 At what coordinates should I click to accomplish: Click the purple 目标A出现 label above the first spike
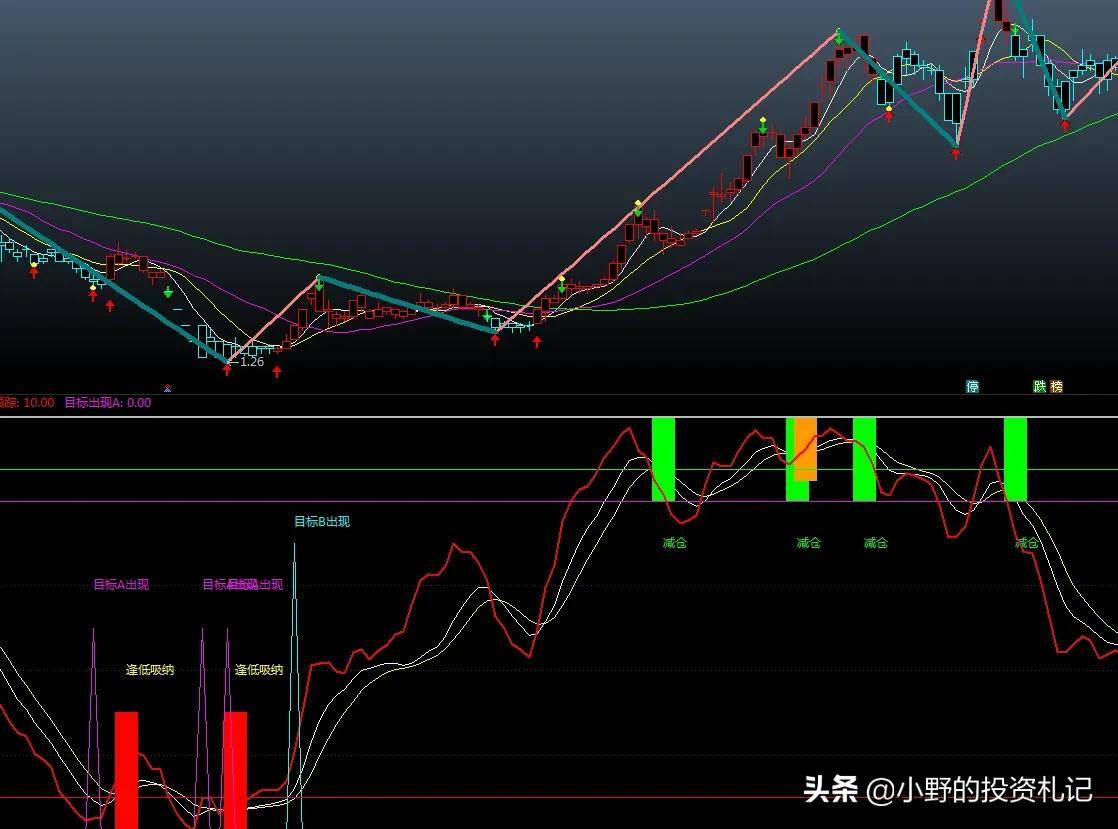[x=121, y=585]
